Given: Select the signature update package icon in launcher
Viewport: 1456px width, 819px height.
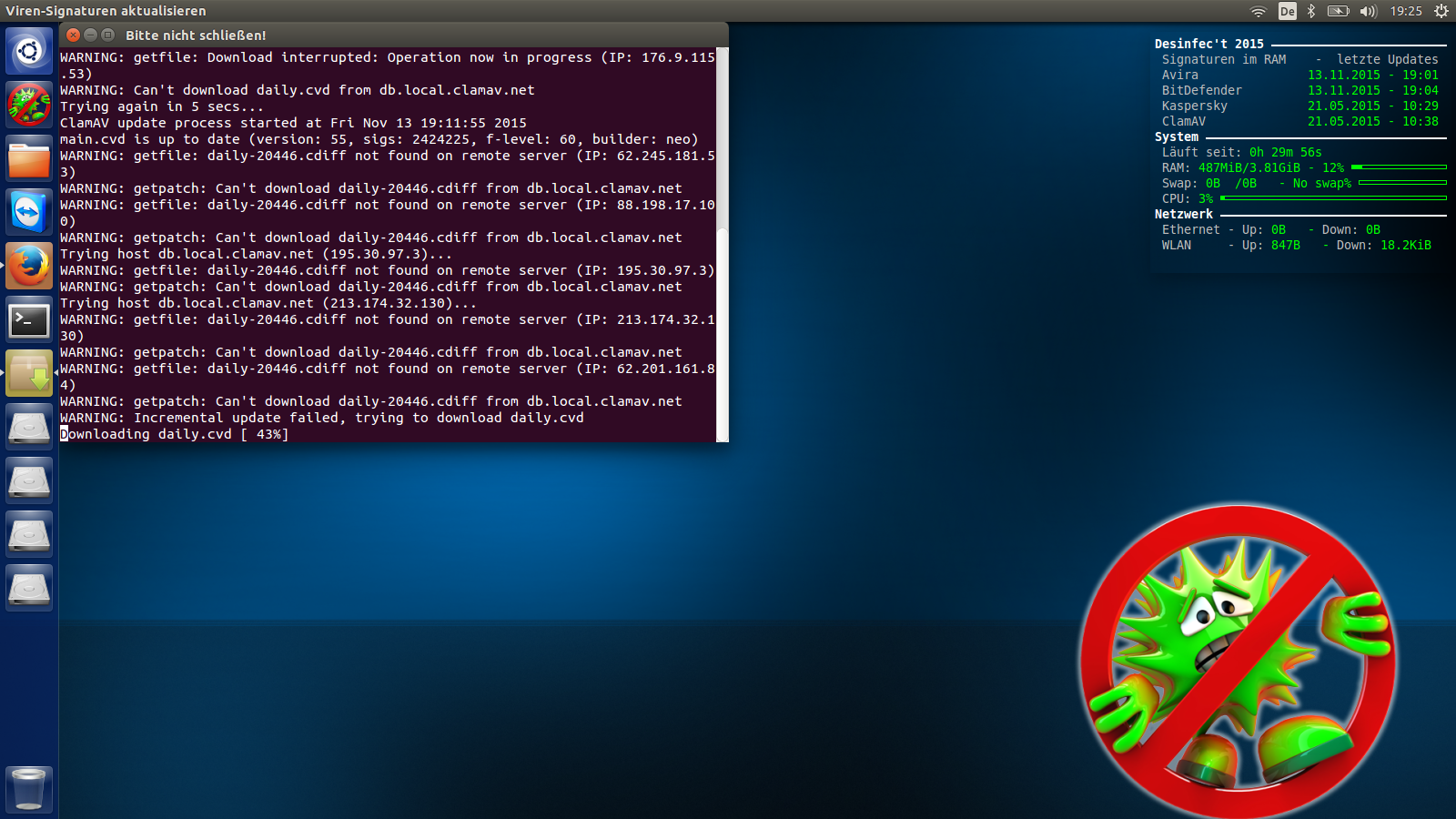Looking at the screenshot, I should pyautogui.click(x=29, y=373).
